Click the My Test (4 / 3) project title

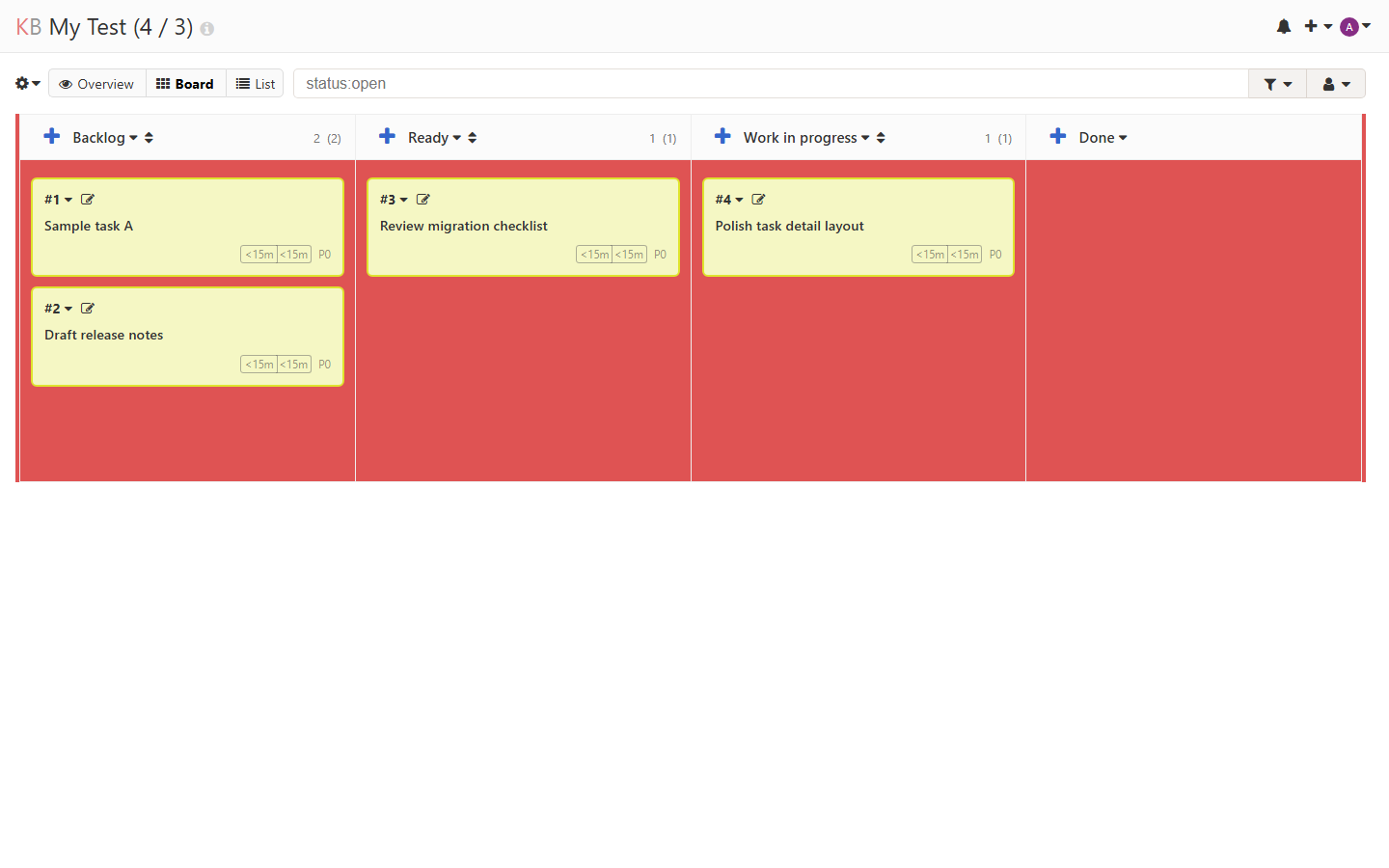tap(122, 27)
